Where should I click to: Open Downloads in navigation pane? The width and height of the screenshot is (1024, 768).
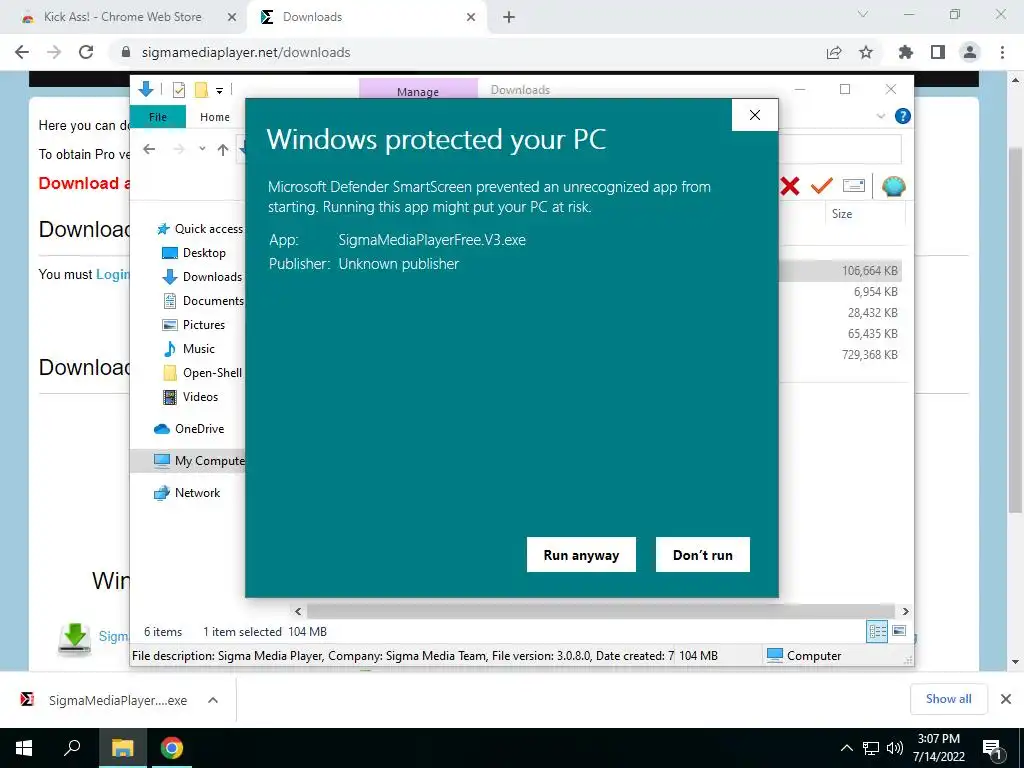pyautogui.click(x=202, y=277)
